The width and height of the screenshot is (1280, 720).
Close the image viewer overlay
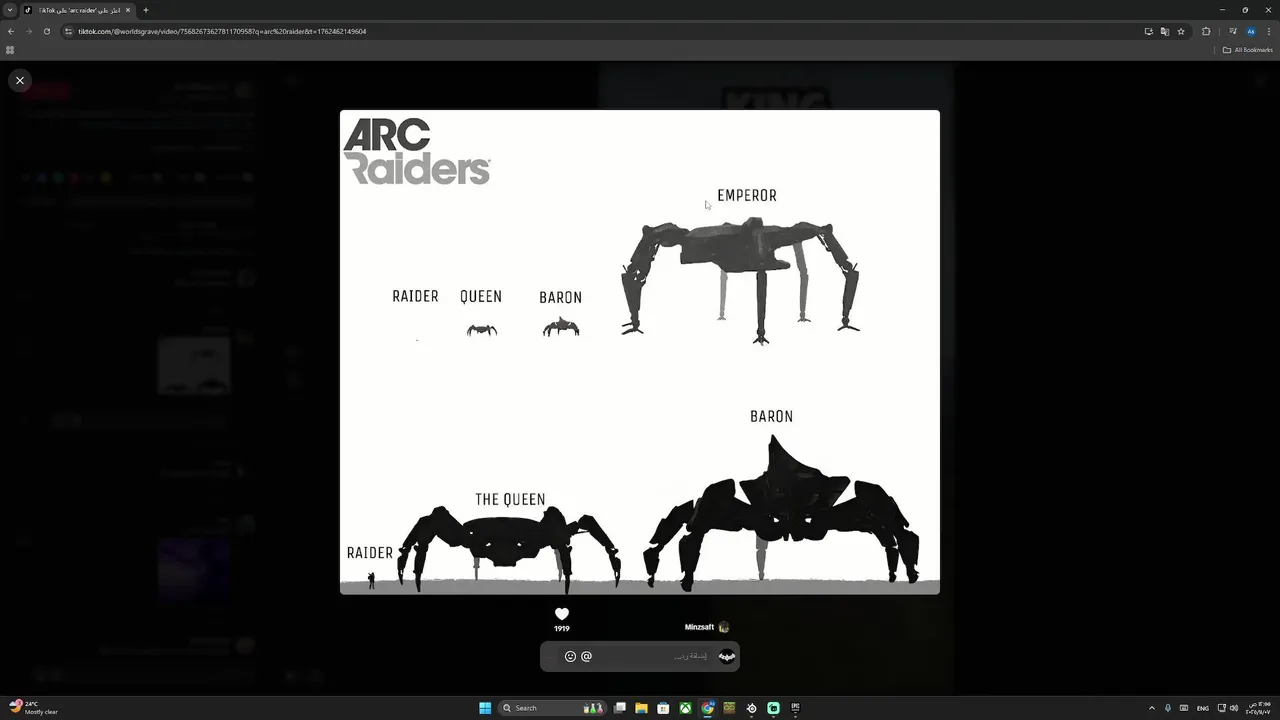pyautogui.click(x=20, y=81)
